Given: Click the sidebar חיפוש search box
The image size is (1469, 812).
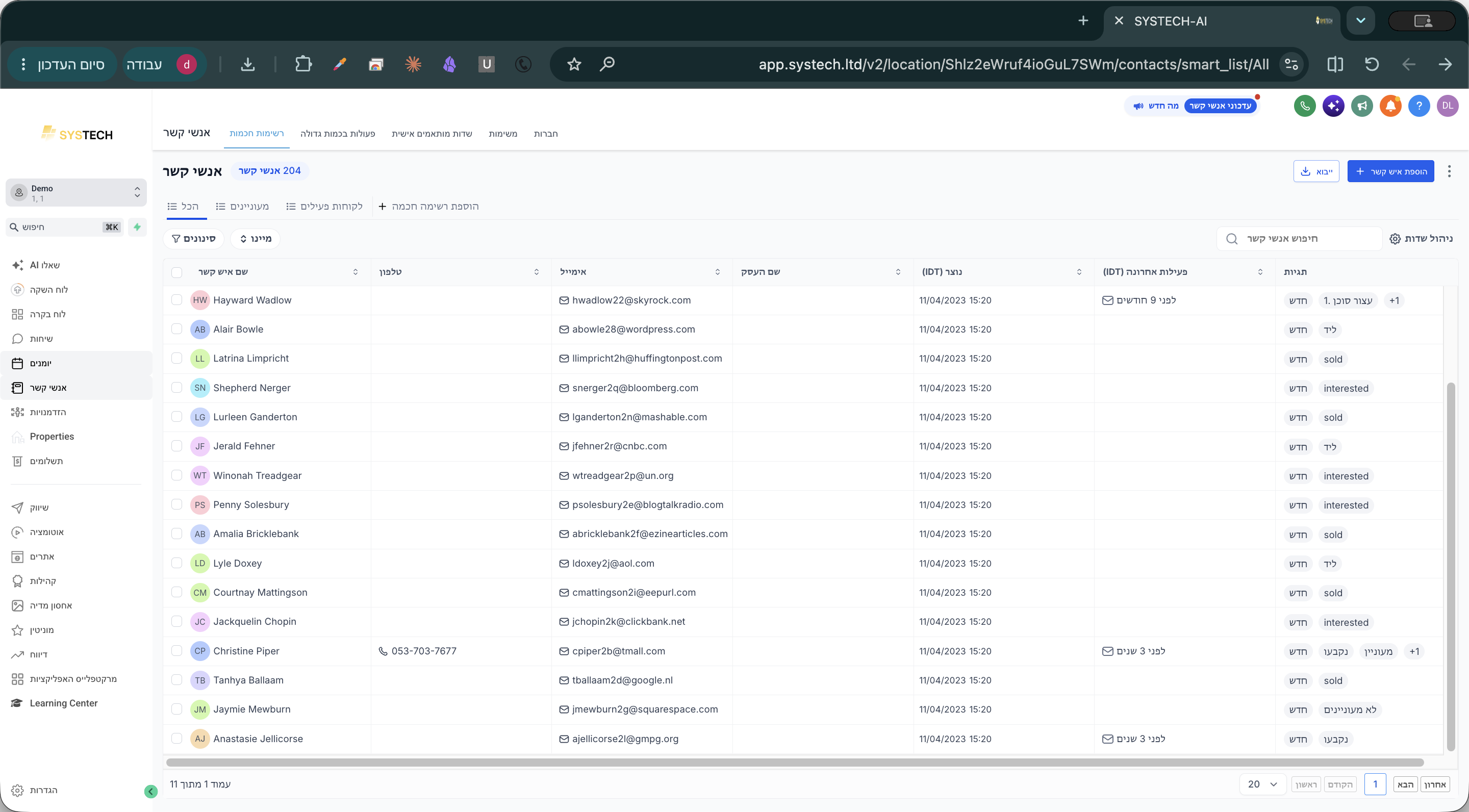Looking at the screenshot, I should pyautogui.click(x=64, y=227).
